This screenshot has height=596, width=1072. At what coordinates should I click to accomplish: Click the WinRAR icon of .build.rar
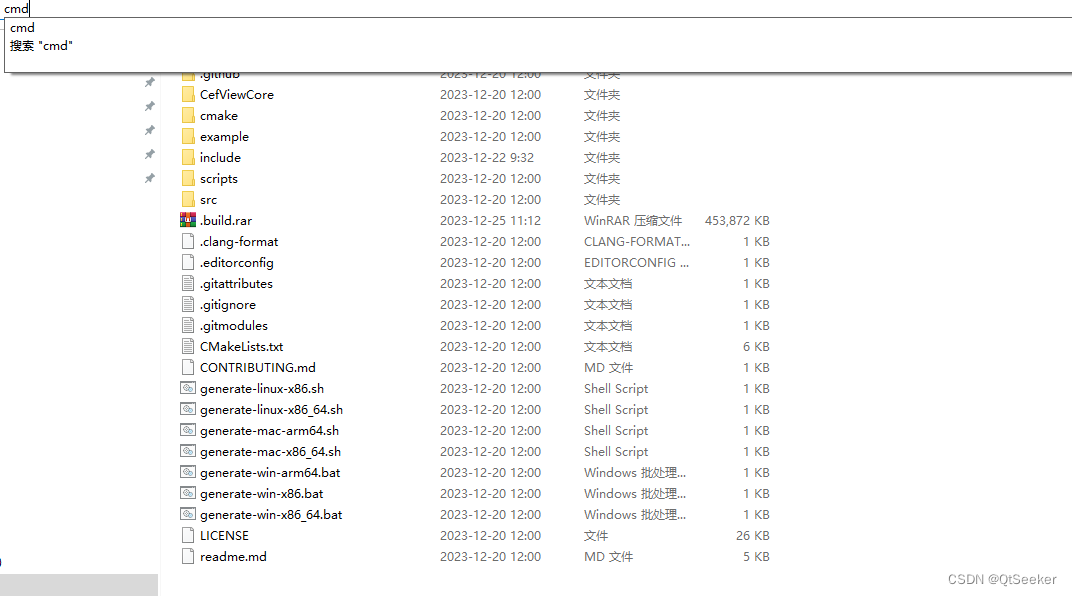tap(188, 220)
